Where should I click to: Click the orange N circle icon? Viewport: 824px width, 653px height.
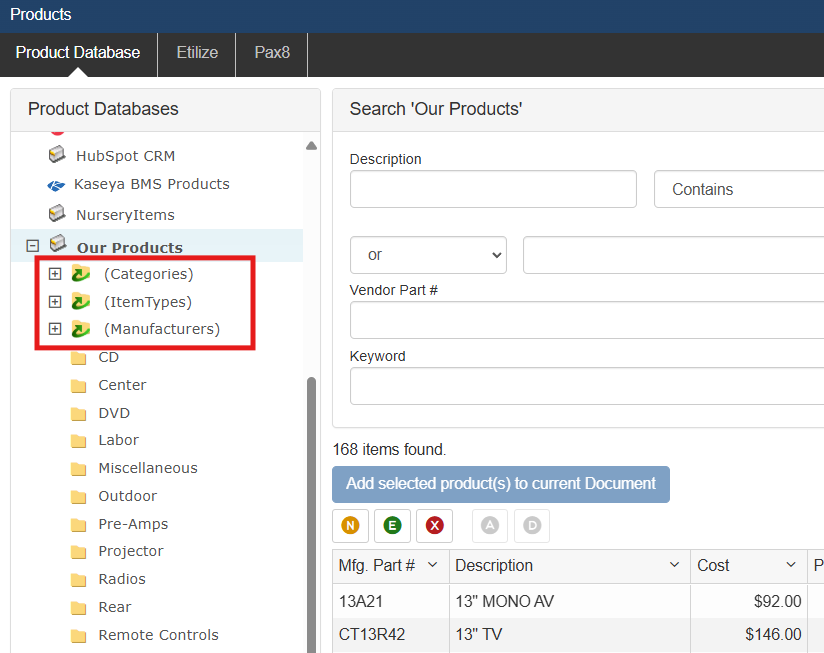(350, 526)
